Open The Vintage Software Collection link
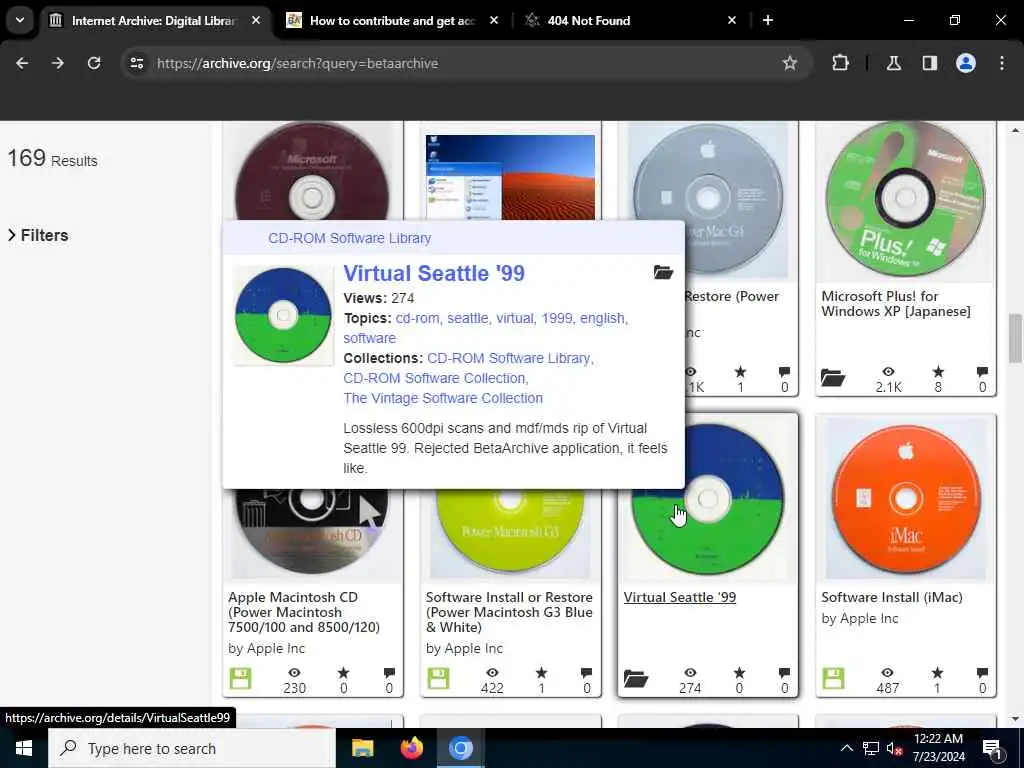The image size is (1024, 768). pos(443,398)
